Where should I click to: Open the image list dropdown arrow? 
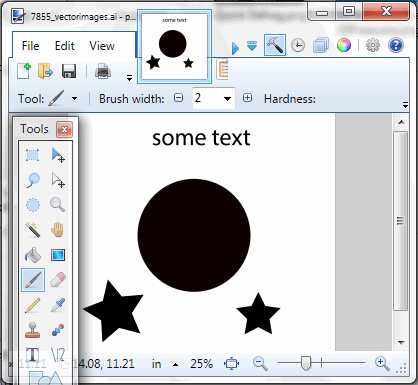pyautogui.click(x=252, y=46)
